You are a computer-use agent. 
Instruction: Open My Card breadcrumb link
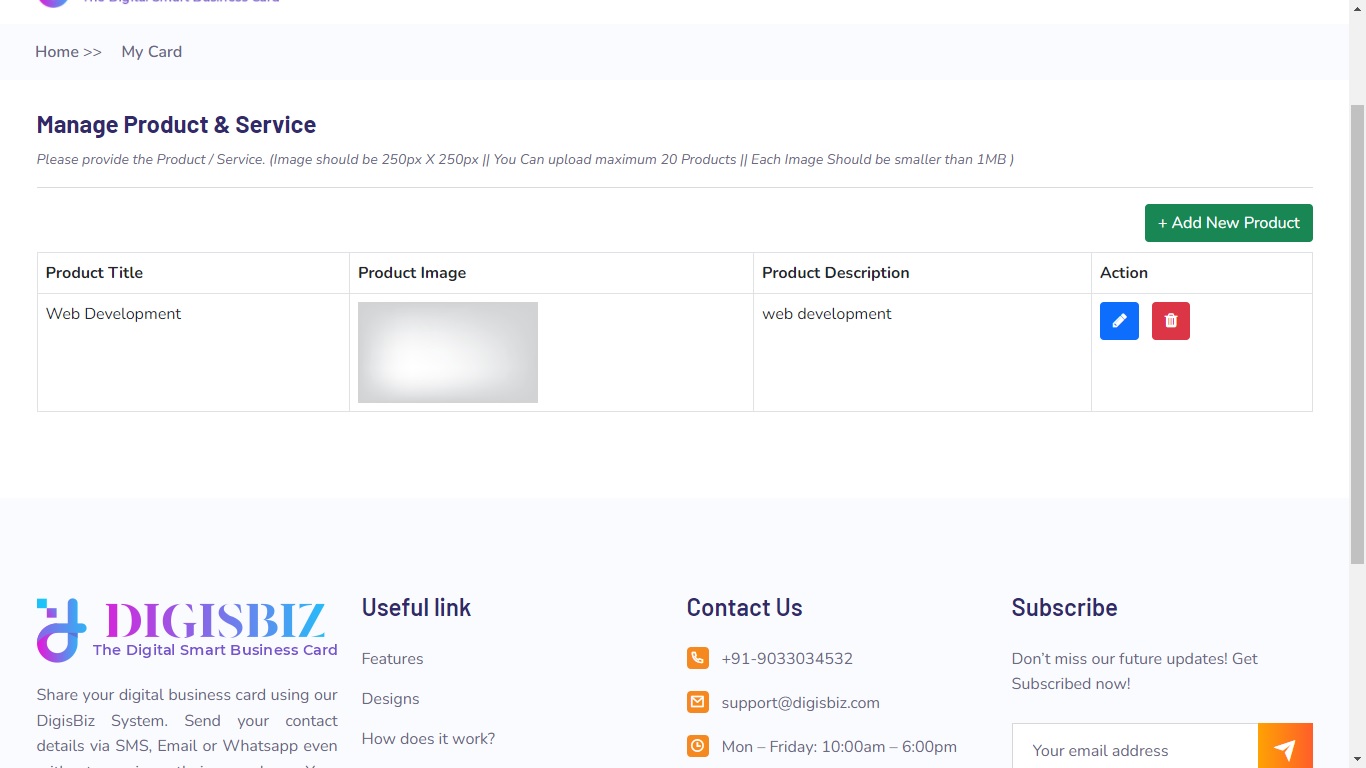click(x=152, y=52)
